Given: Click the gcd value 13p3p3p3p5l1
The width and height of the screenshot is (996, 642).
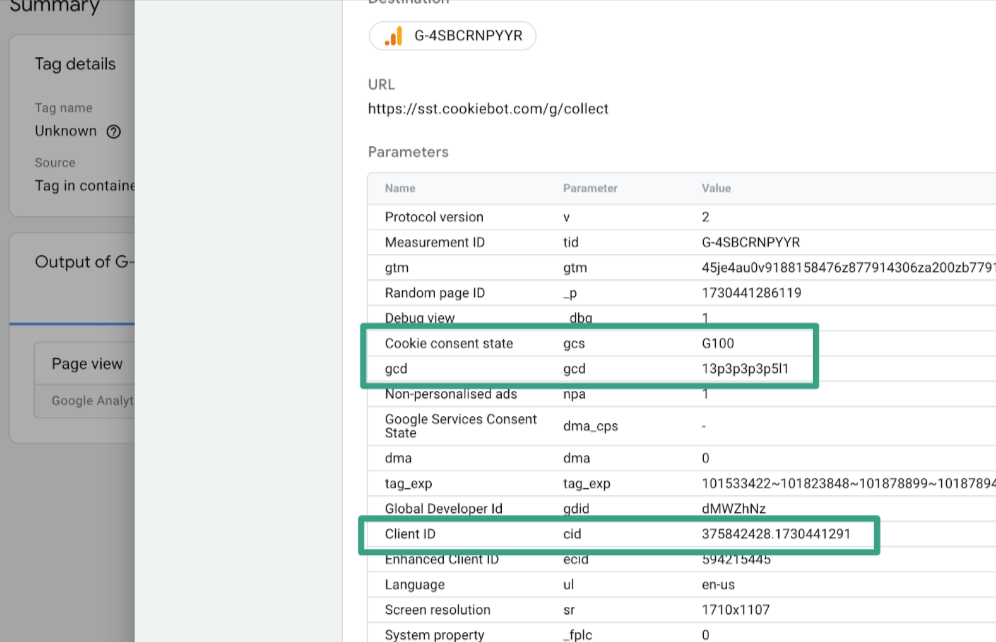Looking at the screenshot, I should pos(744,369).
